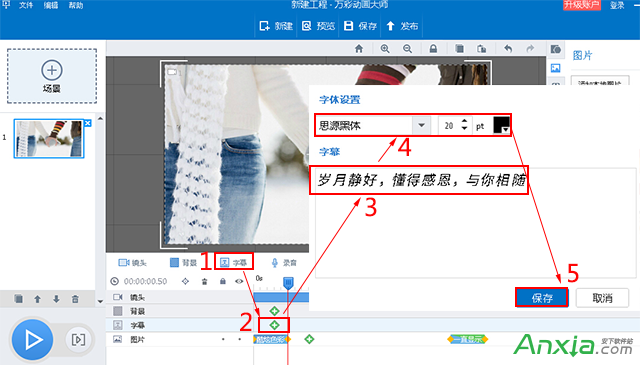Viewport: 640px width, 365px height.
Task: Click the 一直显示 animation block on 图片 track
Action: 468,339
